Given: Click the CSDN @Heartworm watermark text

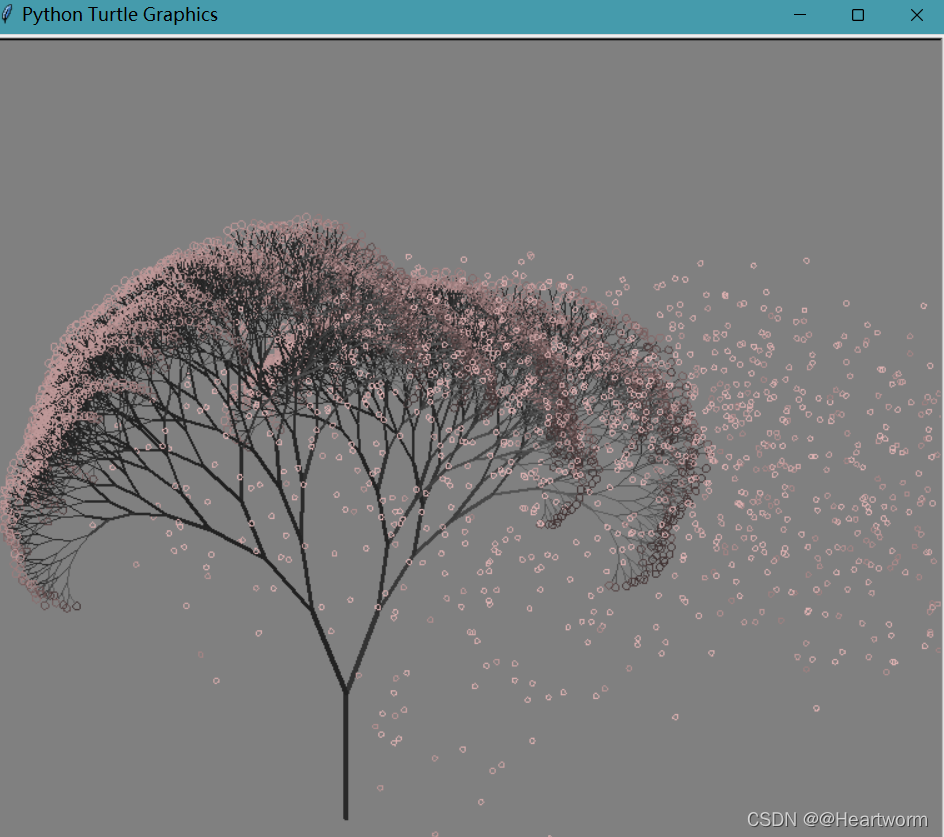Looking at the screenshot, I should [x=840, y=818].
